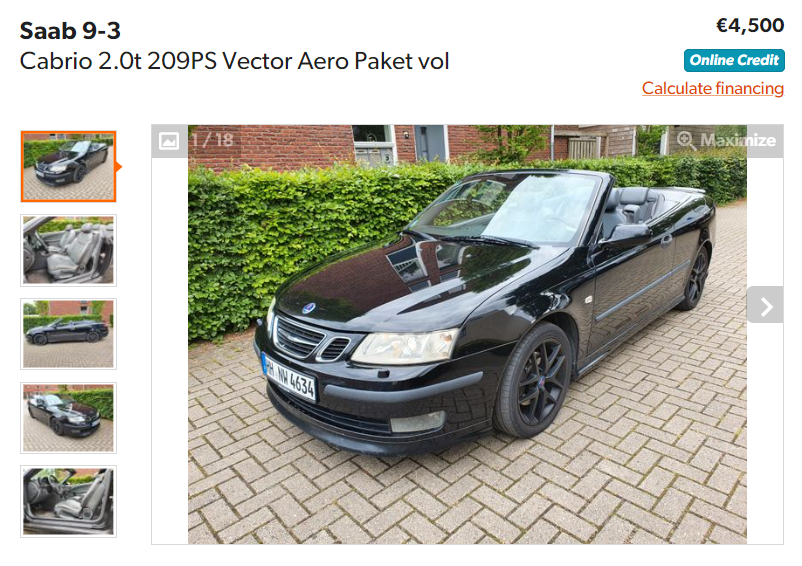Click the black front wheel in the photo
The image size is (802, 566).
click(534, 379)
